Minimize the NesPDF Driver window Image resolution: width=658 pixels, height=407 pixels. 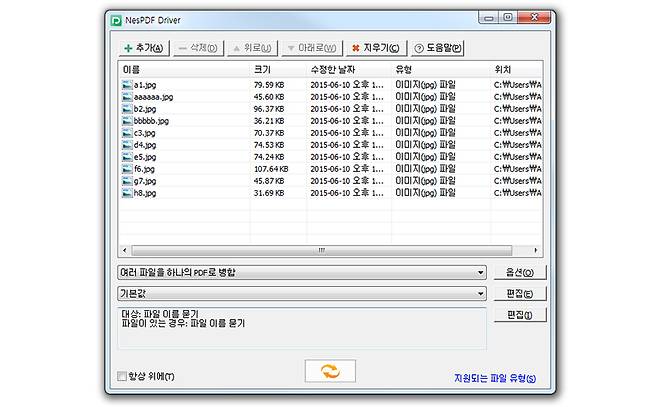(488, 18)
